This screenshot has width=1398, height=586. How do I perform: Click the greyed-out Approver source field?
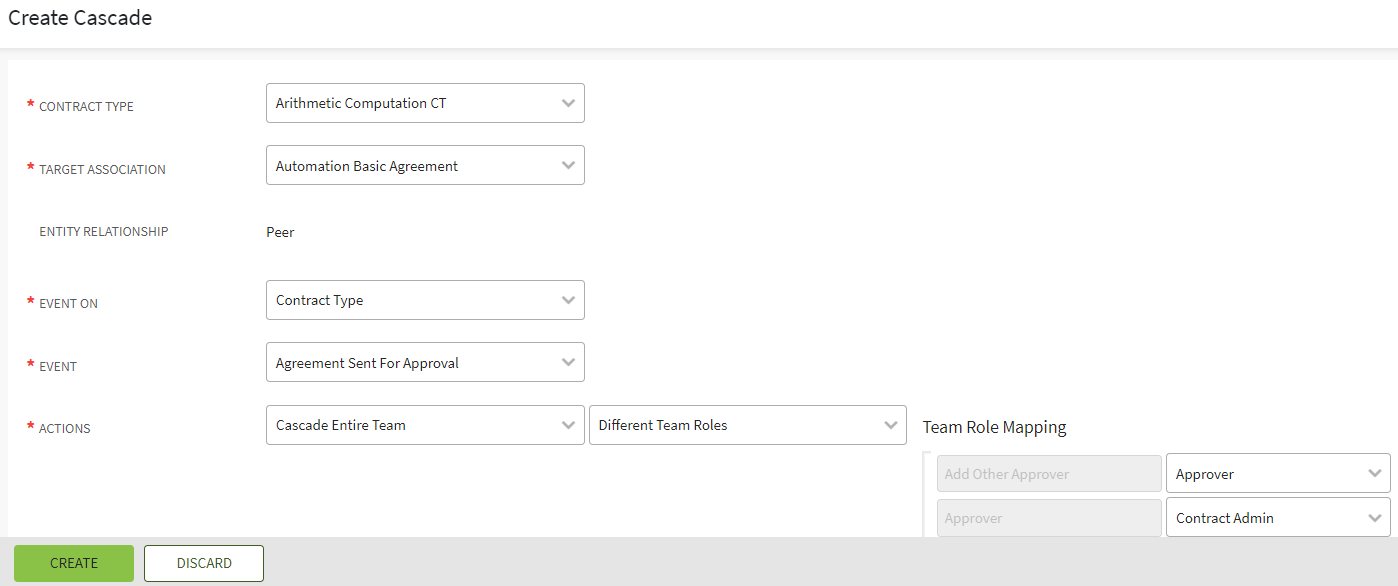coord(1049,518)
